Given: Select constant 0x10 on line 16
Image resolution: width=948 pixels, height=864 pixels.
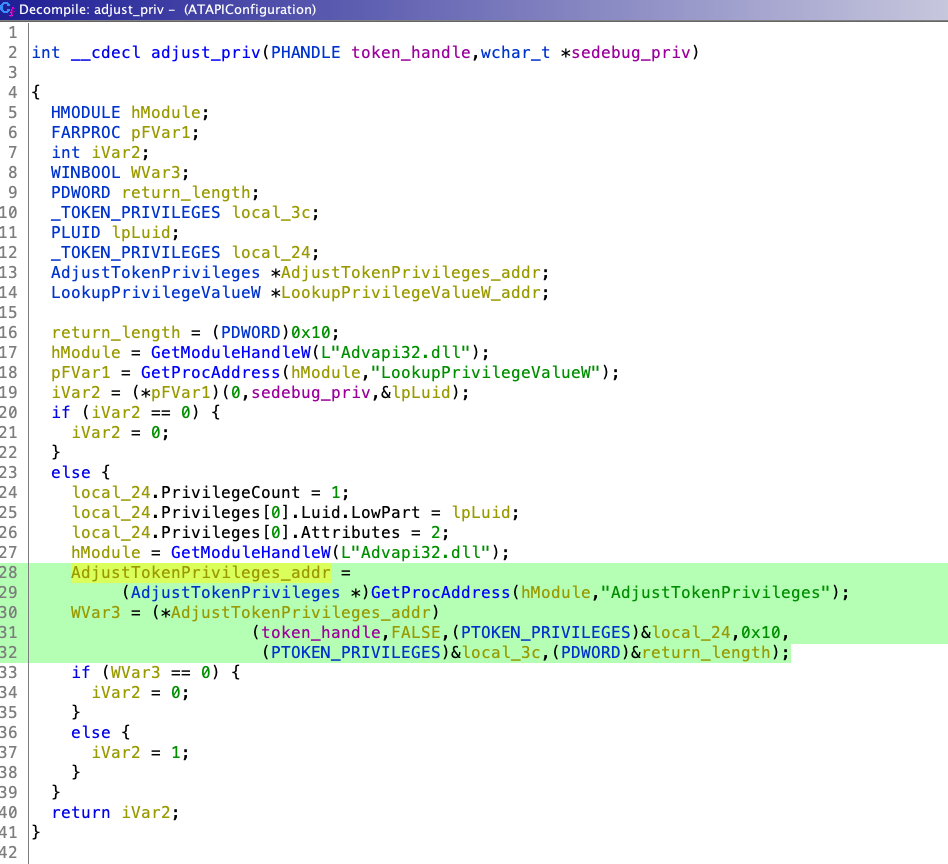Looking at the screenshot, I should (x=310, y=333).
